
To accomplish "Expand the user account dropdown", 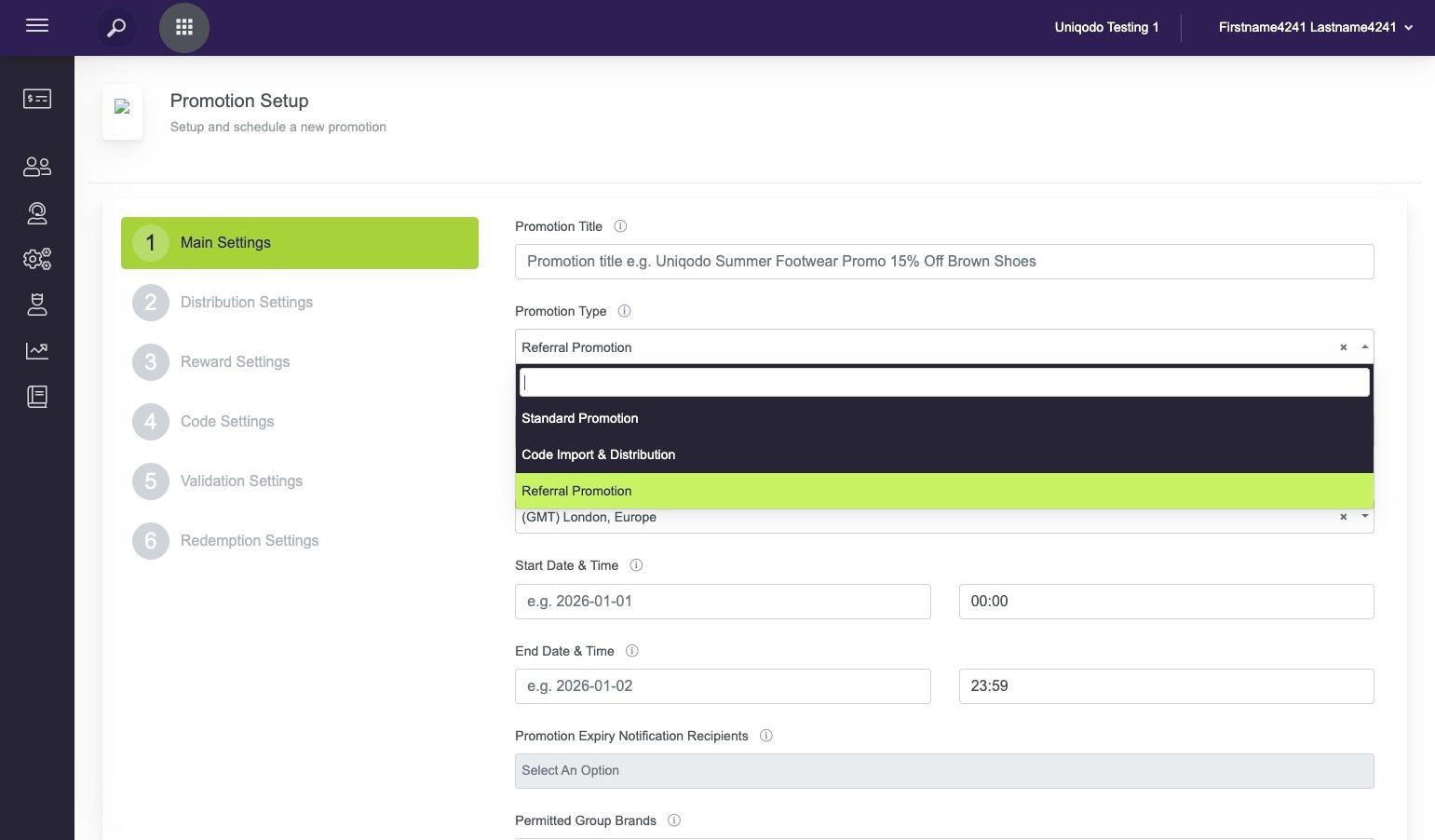I will pos(1408,28).
